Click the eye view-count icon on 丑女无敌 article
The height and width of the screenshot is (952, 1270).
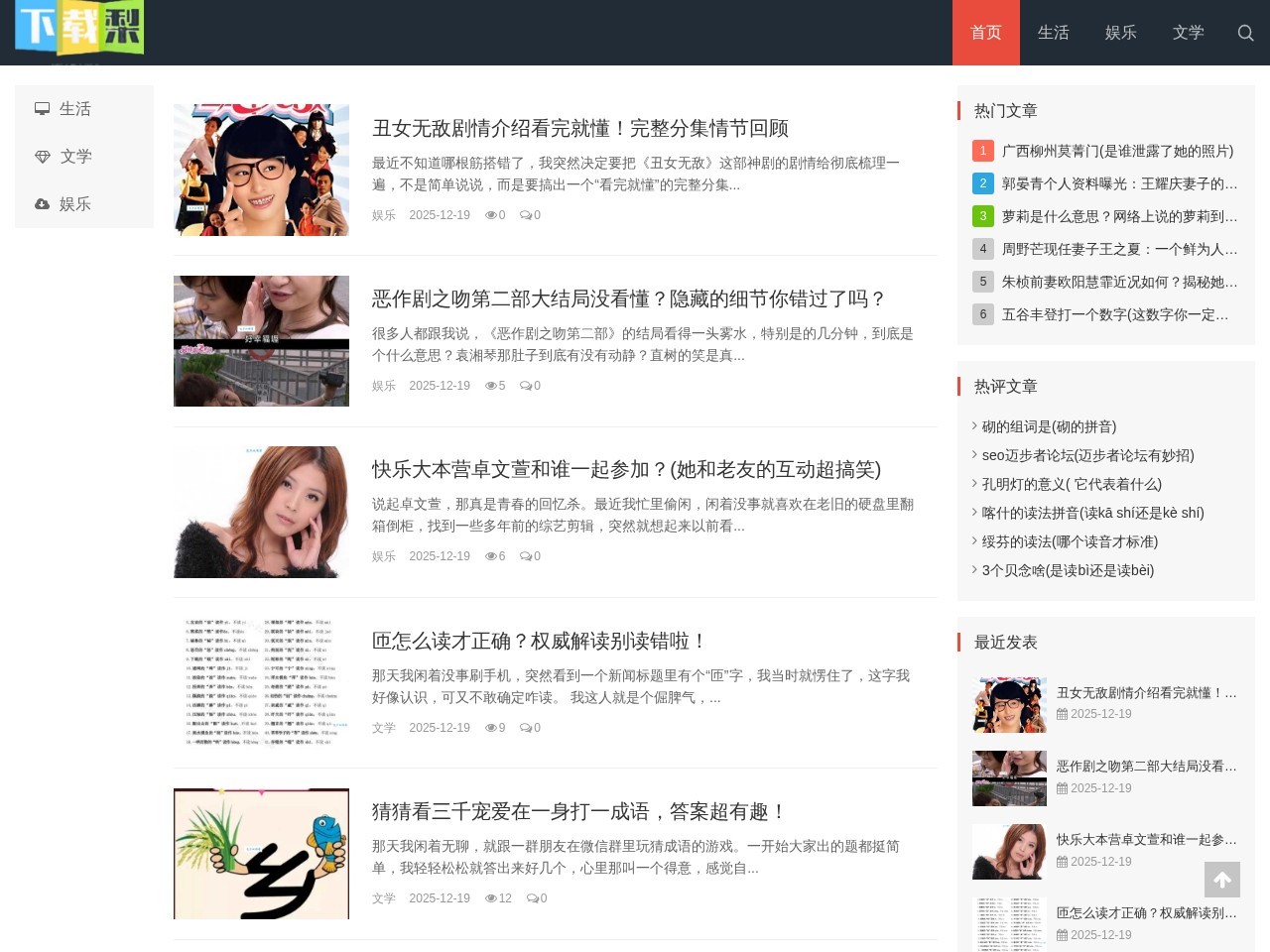tap(491, 215)
